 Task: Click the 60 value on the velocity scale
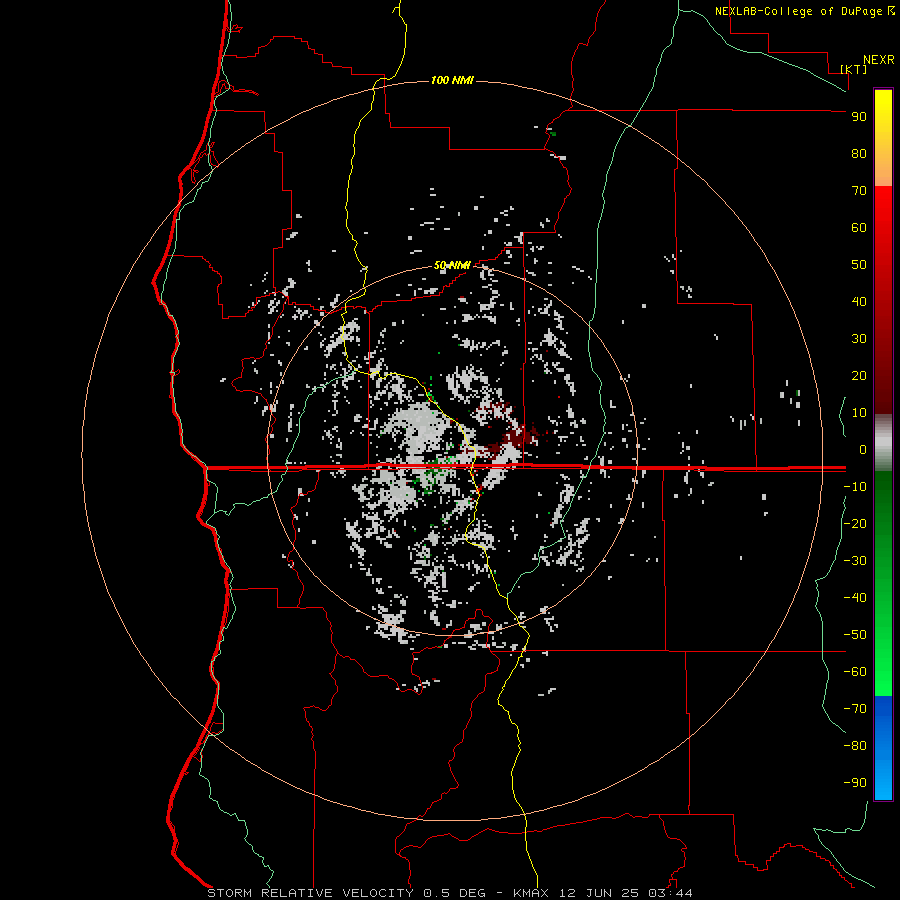pyautogui.click(x=859, y=228)
